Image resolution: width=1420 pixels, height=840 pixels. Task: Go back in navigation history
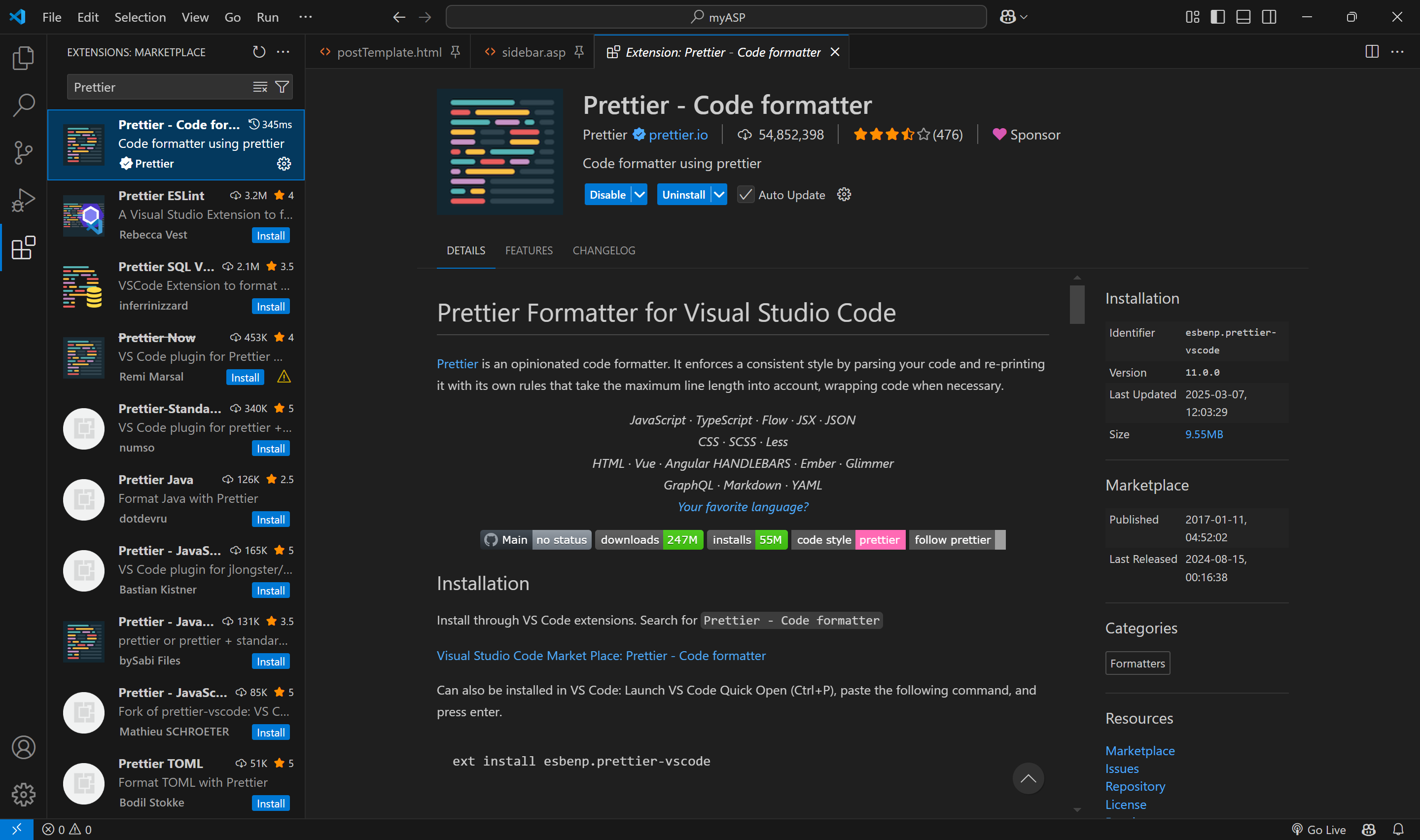coord(399,17)
